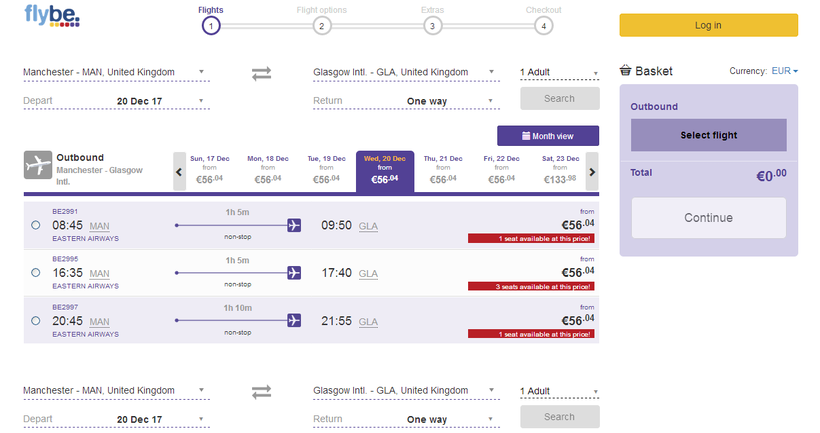Click the yellow Log in button
820x433 pixels.
(x=709, y=25)
